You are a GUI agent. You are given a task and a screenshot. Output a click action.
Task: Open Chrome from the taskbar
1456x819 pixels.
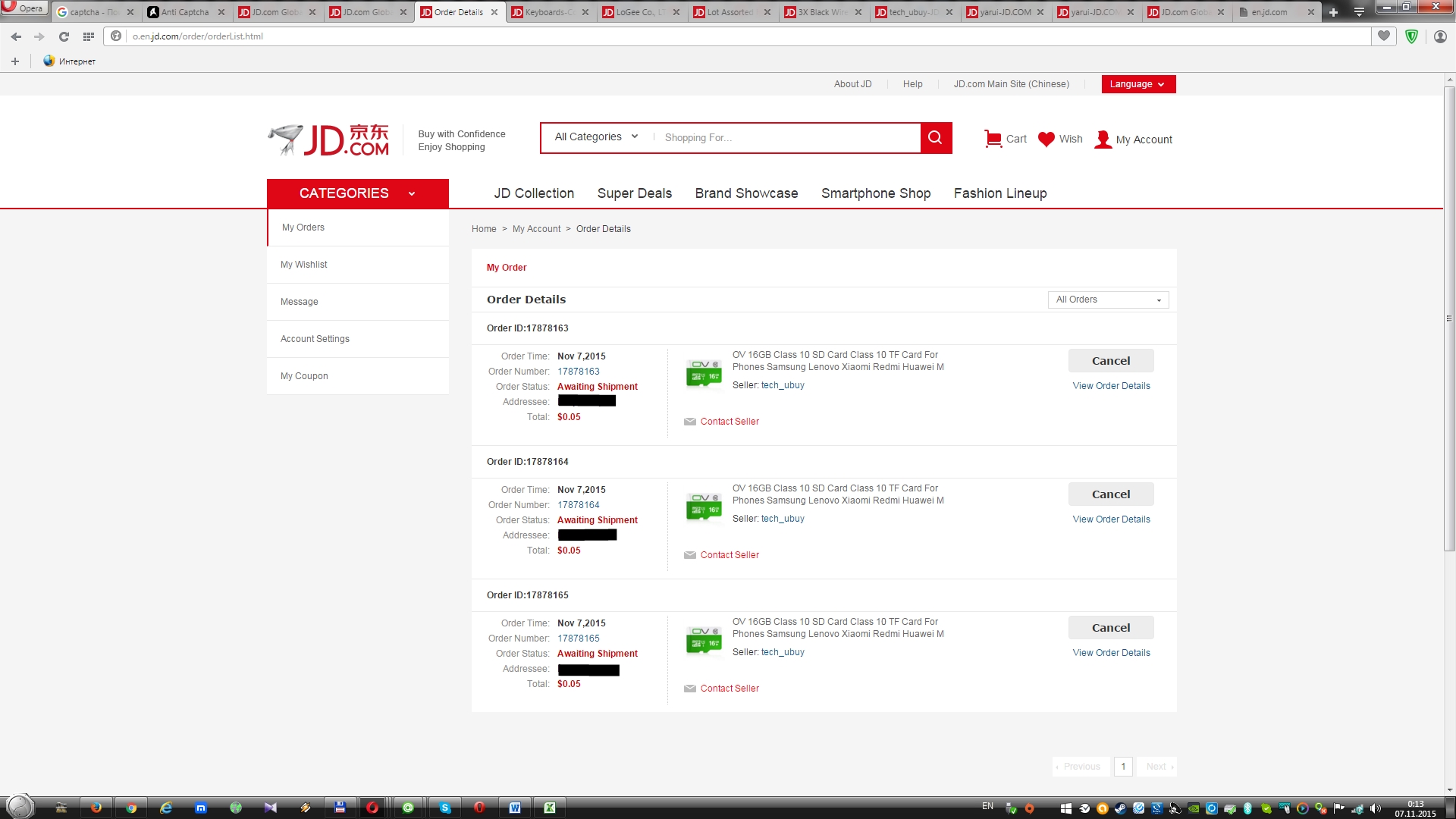point(131,808)
